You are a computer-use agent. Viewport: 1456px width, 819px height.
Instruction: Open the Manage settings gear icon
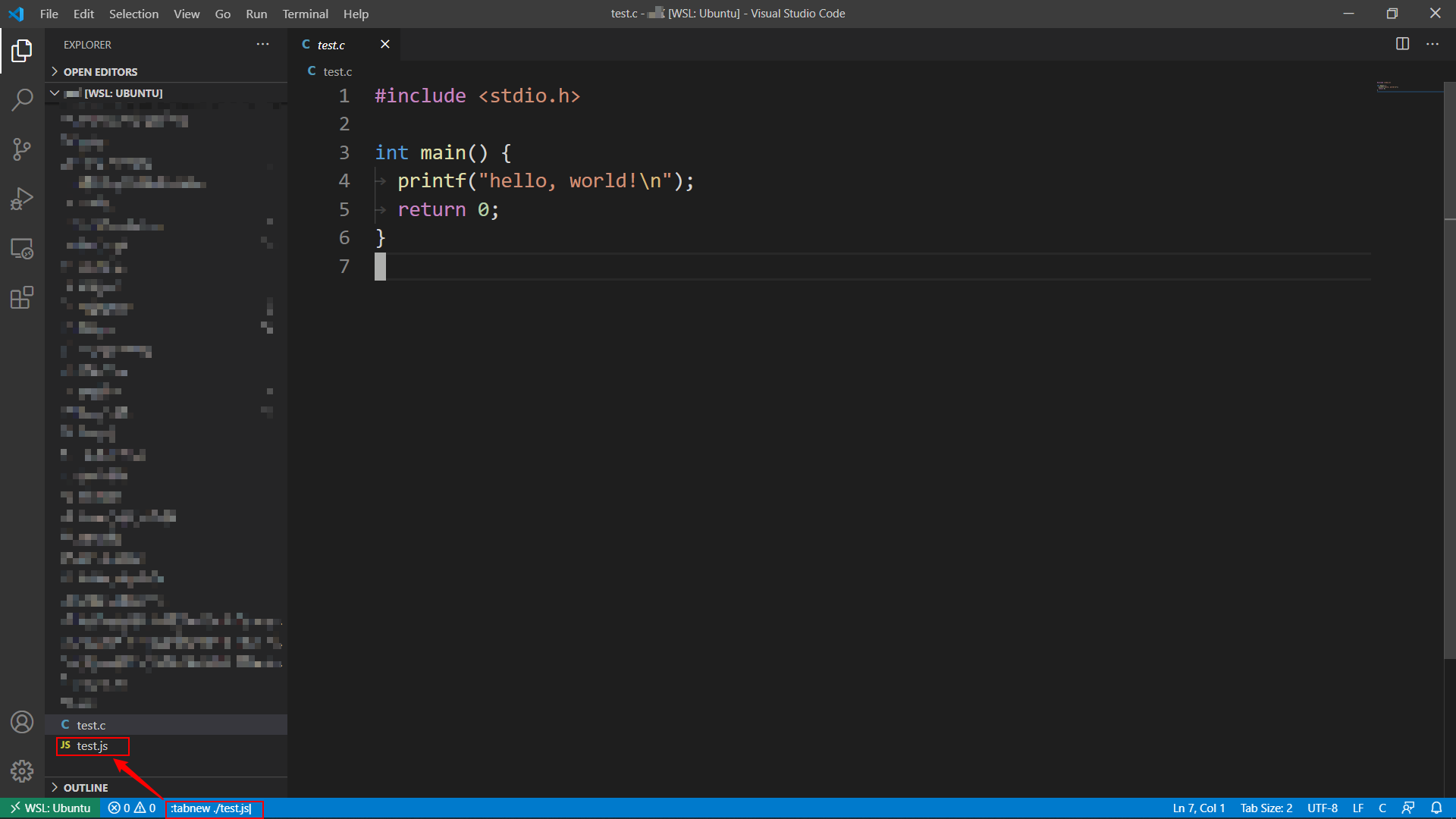pos(22,771)
